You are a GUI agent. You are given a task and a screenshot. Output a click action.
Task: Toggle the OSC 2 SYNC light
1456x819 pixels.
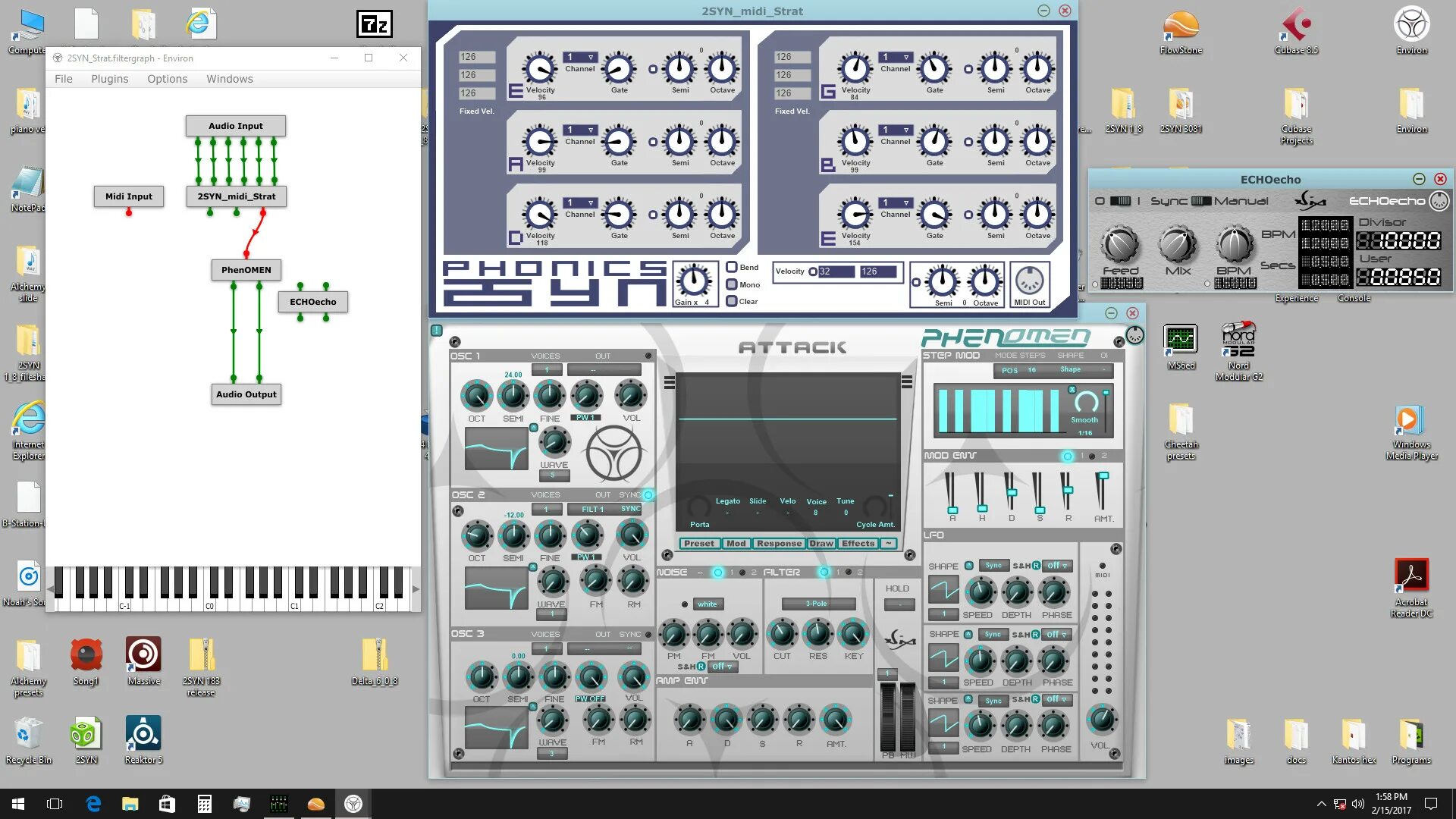coord(648,495)
